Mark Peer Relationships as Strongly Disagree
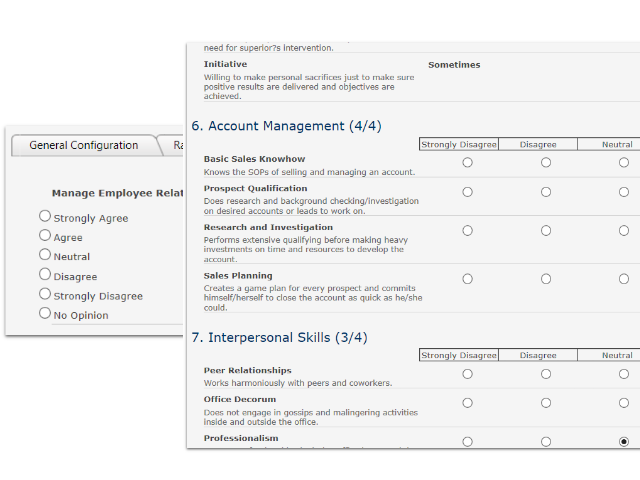This screenshot has width=640, height=480. click(467, 374)
